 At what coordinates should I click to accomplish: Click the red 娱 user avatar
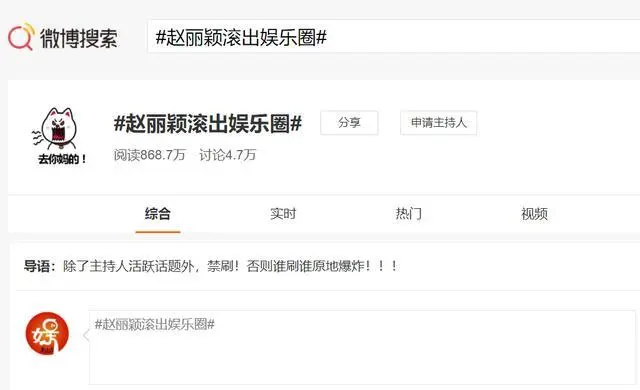pos(47,333)
